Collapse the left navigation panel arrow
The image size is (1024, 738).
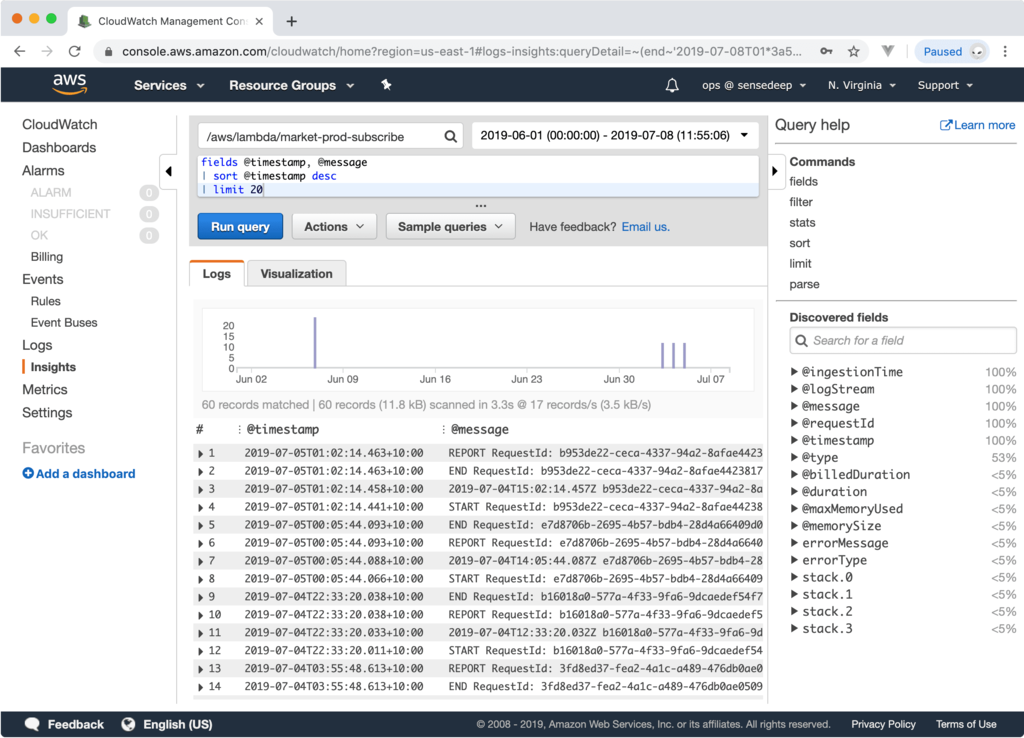coord(168,171)
